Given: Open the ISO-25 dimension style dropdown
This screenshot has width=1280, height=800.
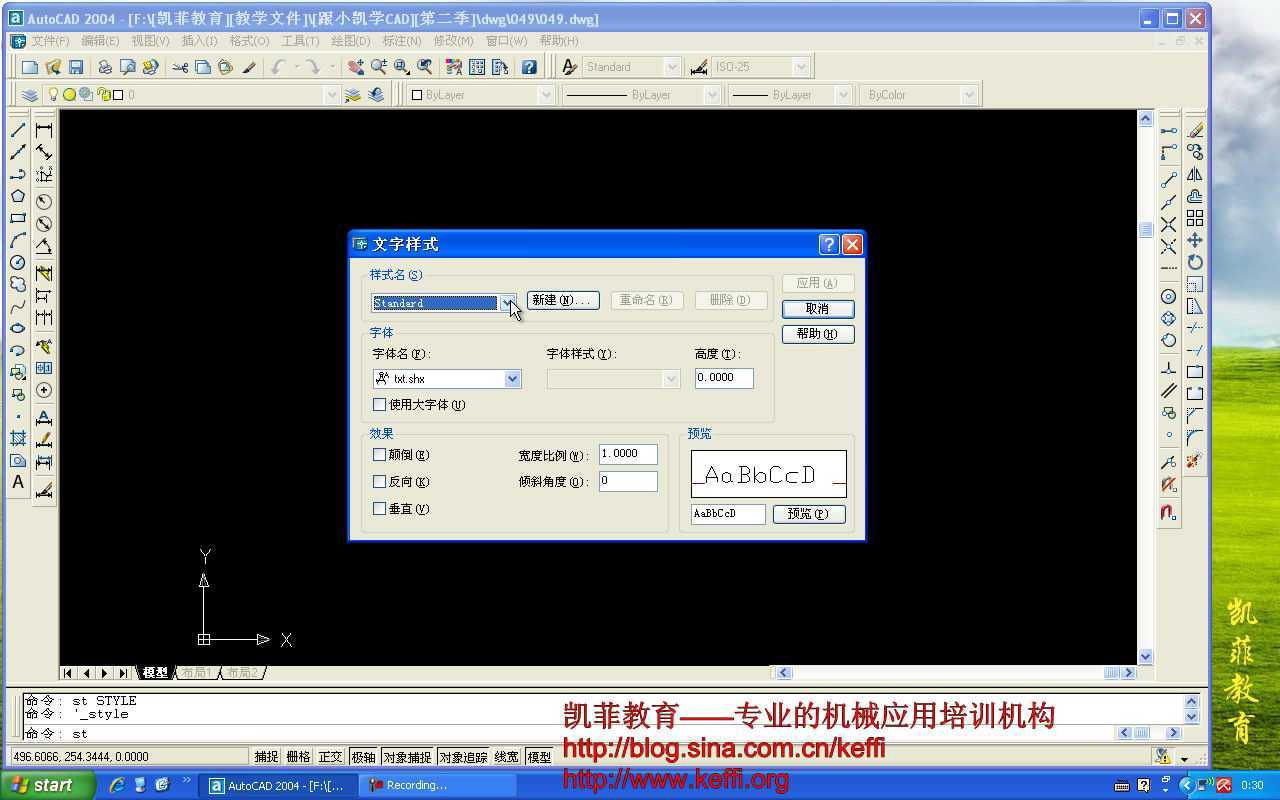Looking at the screenshot, I should 801,67.
